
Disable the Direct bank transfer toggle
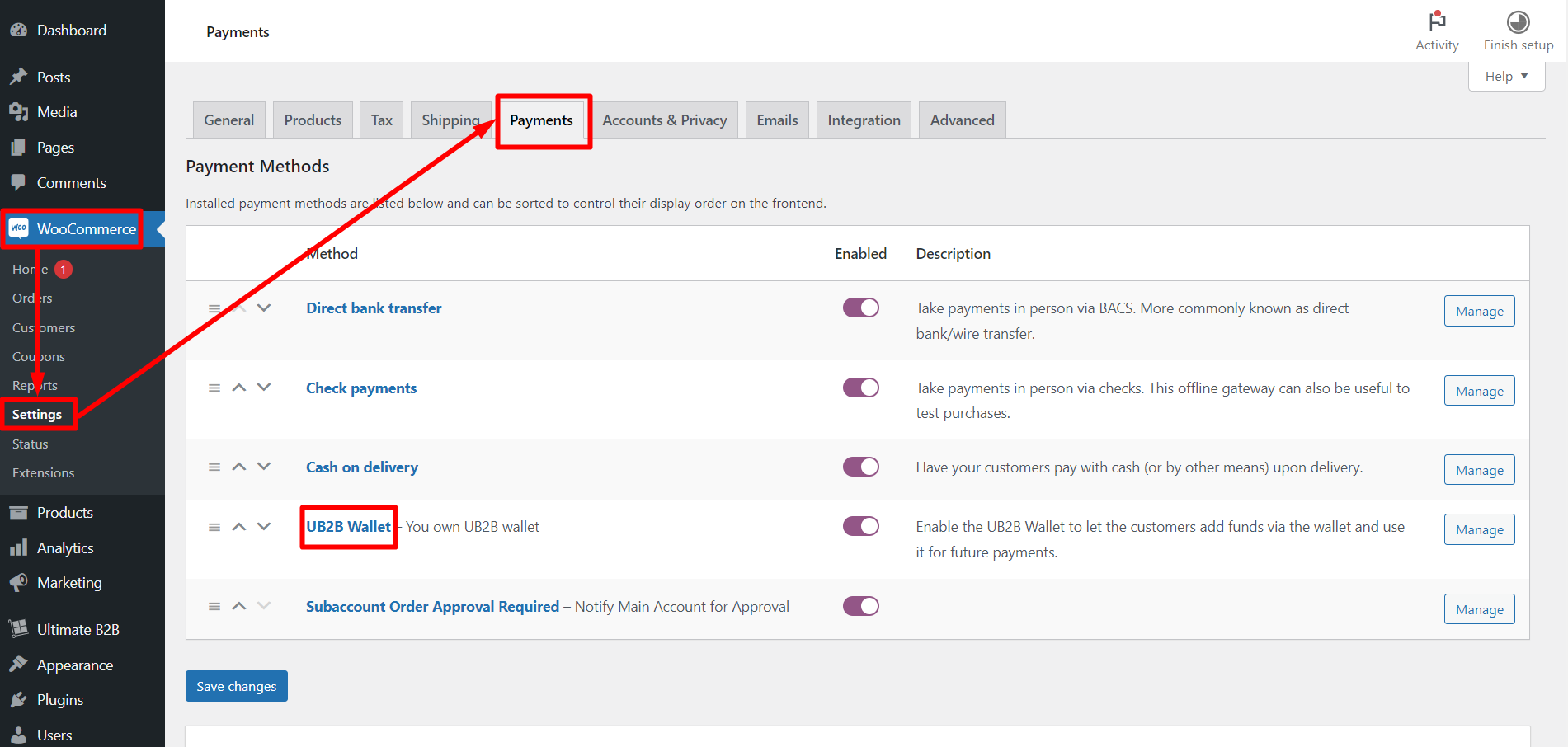[x=860, y=308]
